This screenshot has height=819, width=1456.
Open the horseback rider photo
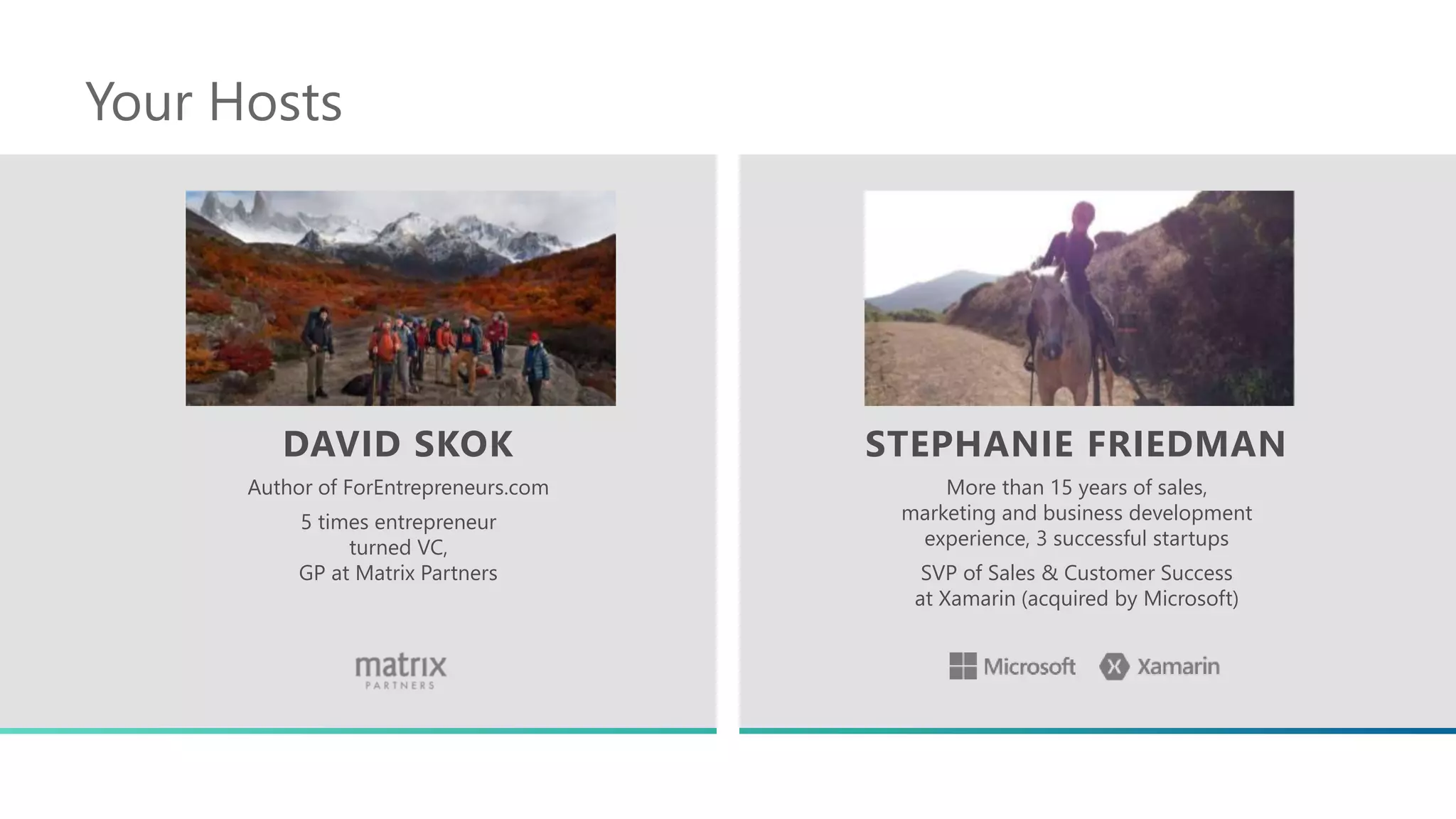[x=1078, y=298]
